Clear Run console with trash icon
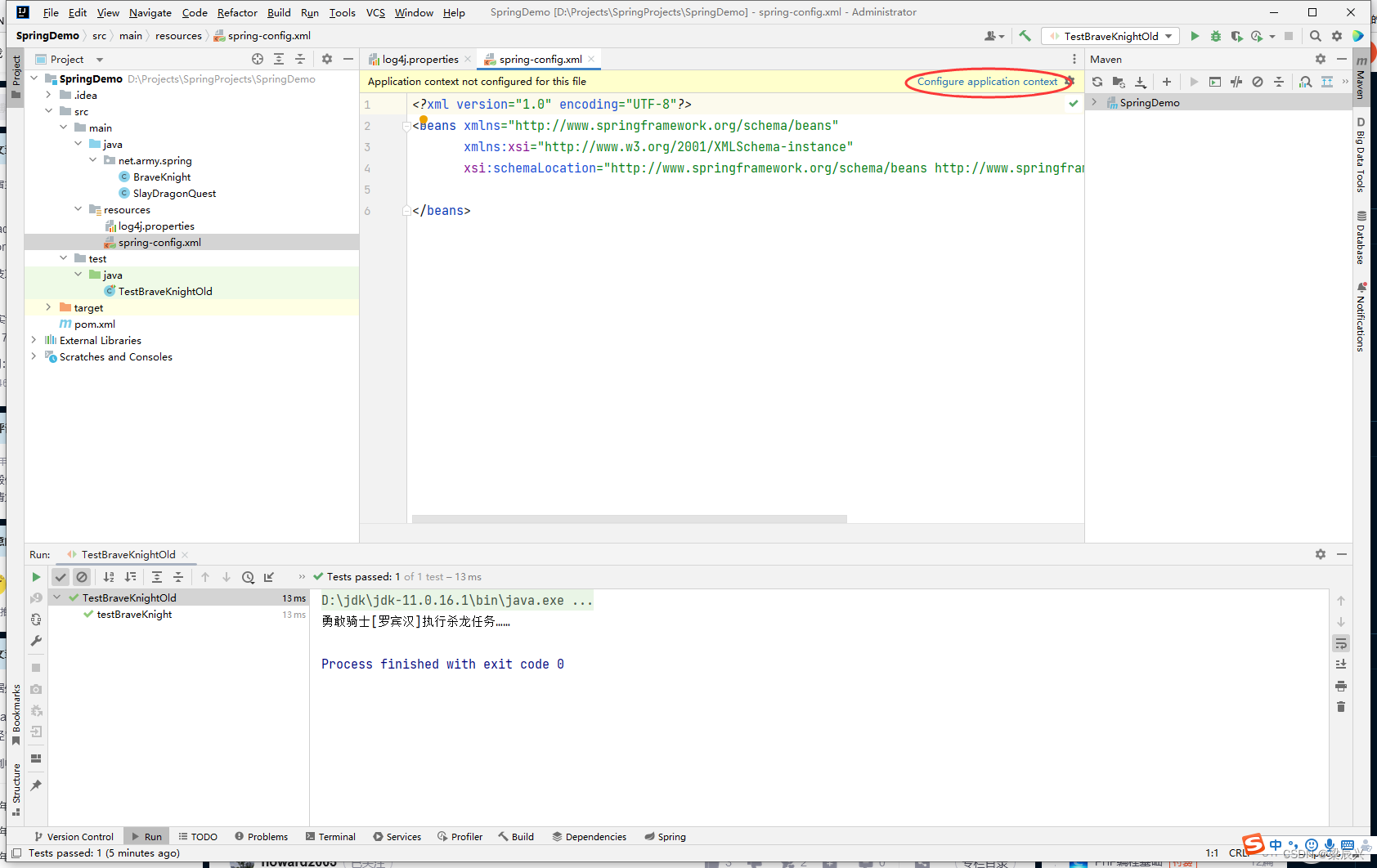Screen dimensions: 1377x868 pyautogui.click(x=1341, y=707)
